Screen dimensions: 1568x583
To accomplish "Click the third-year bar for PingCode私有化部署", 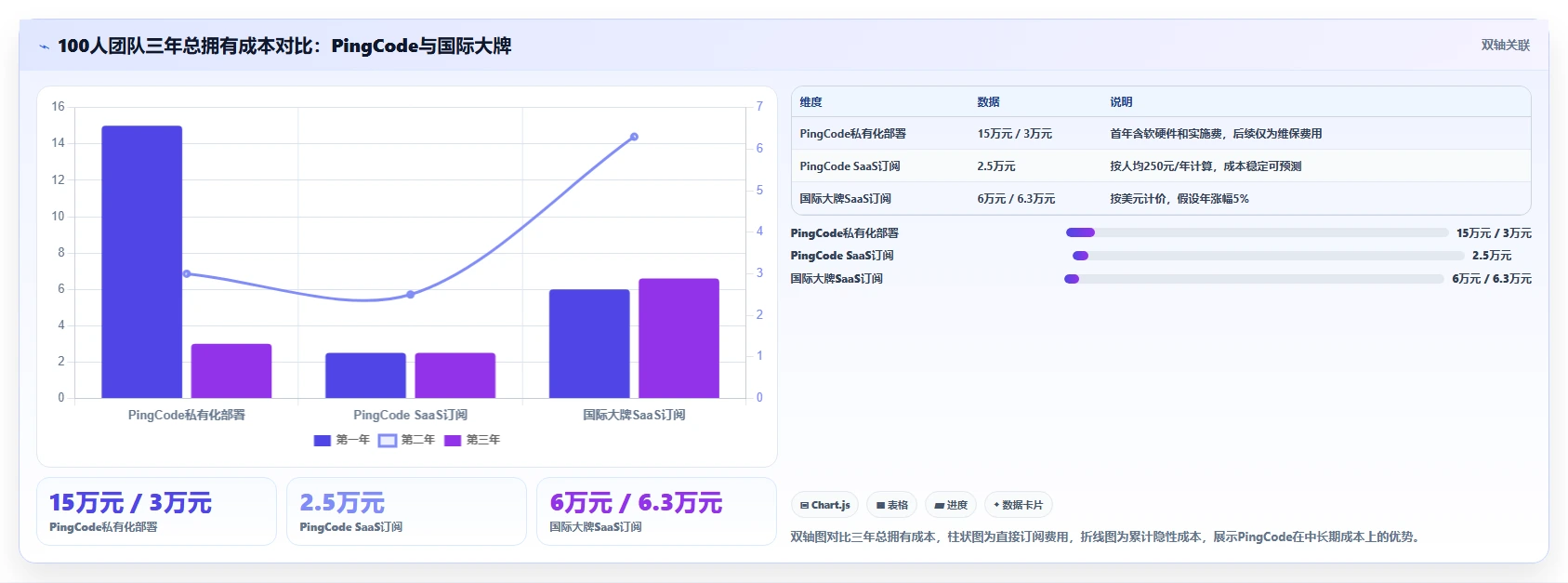I will tap(231, 371).
